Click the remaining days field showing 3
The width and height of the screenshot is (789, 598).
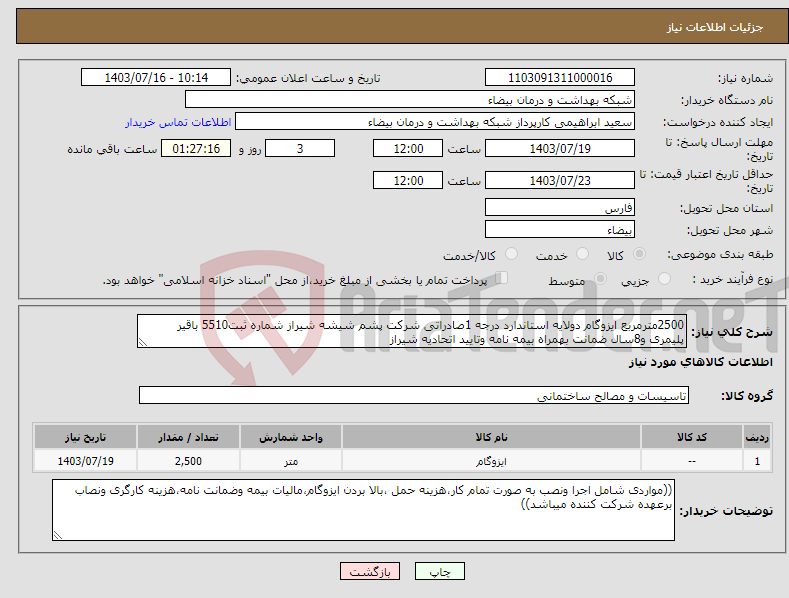(300, 148)
